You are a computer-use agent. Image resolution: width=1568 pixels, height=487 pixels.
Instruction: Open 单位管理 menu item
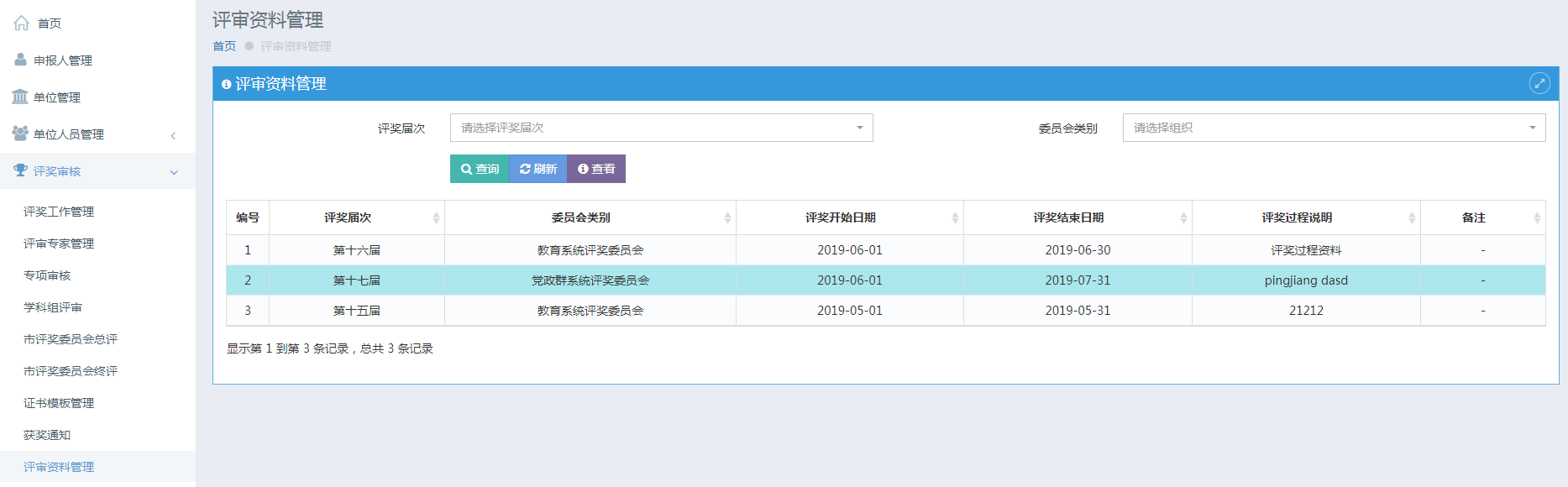pos(57,97)
